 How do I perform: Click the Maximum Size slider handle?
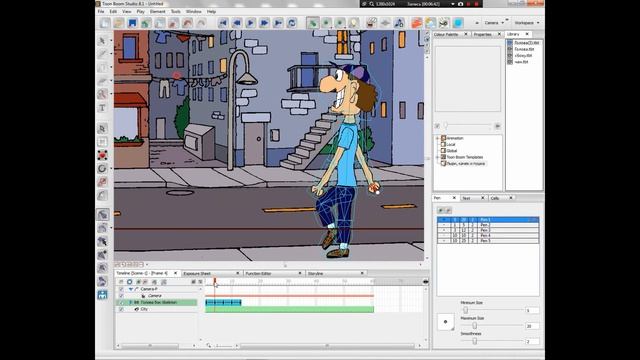tap(474, 326)
